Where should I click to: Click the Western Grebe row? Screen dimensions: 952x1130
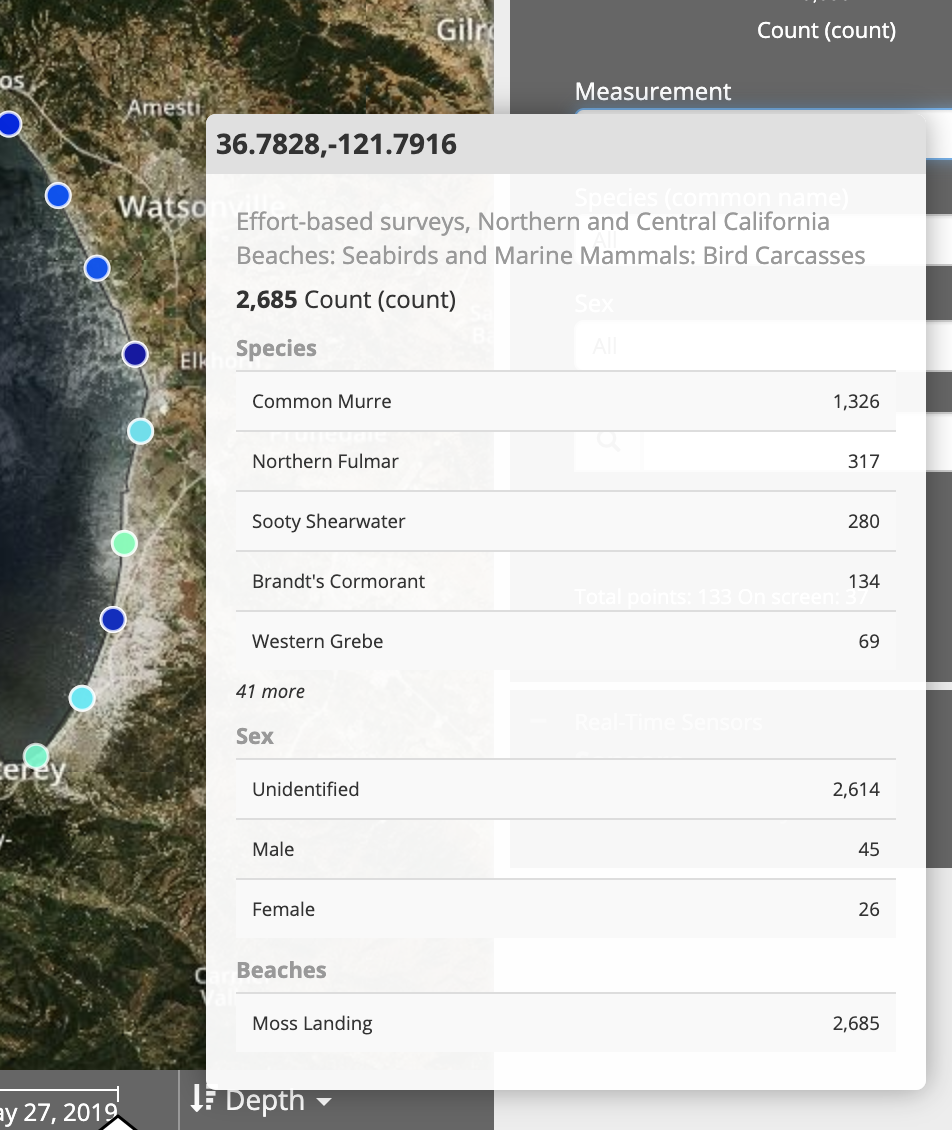point(566,641)
